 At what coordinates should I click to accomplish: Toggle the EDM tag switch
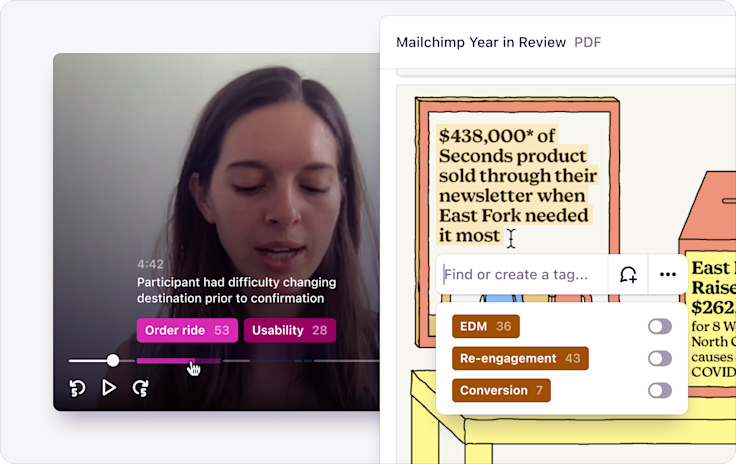[660, 327]
